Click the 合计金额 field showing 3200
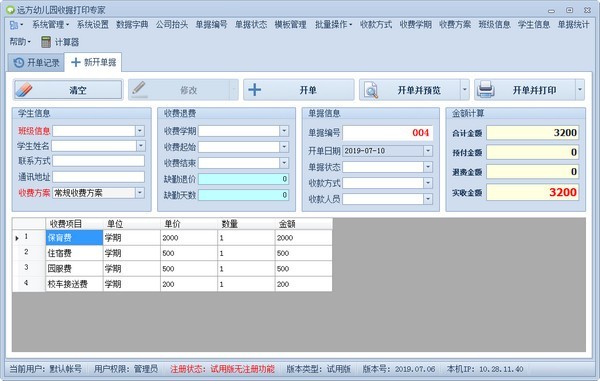The height and width of the screenshot is (381, 600). pyautogui.click(x=532, y=133)
